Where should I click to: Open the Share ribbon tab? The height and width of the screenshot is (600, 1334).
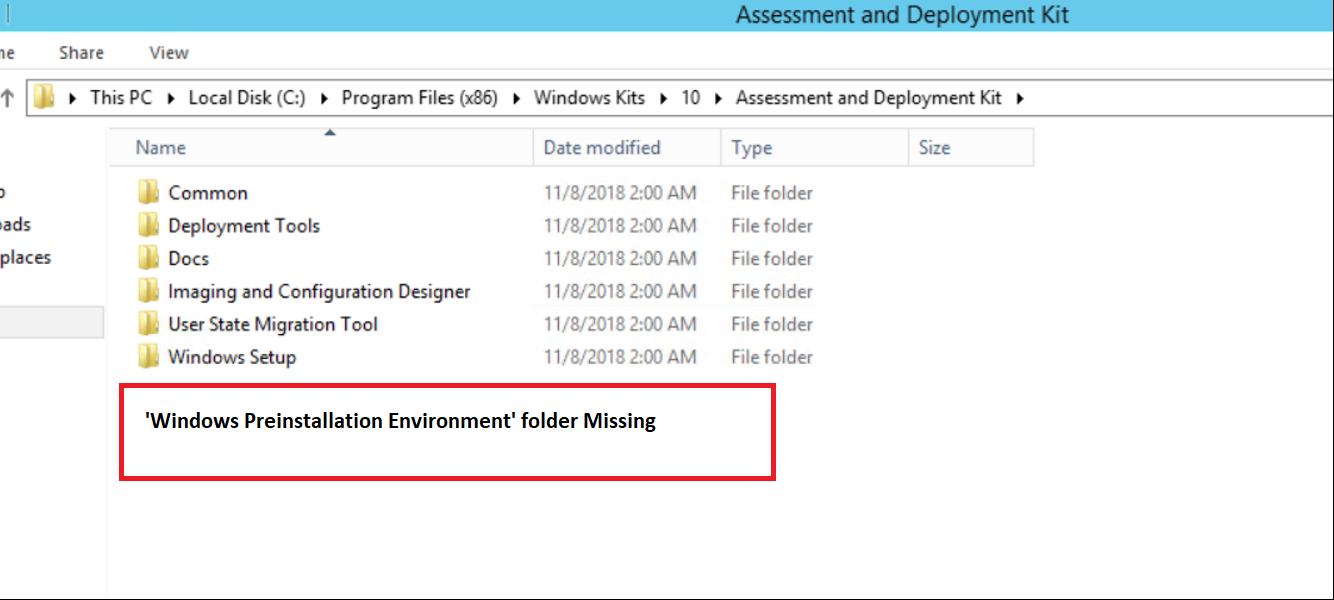[81, 53]
